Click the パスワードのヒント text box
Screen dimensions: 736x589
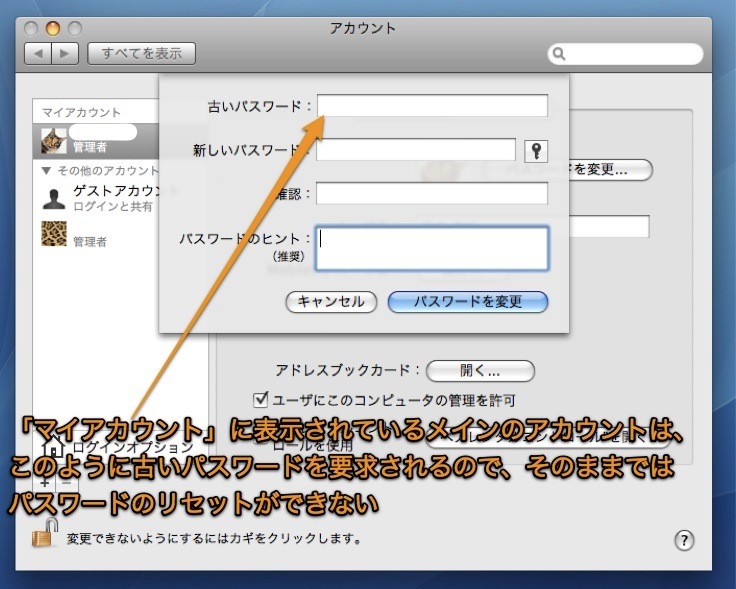point(432,248)
